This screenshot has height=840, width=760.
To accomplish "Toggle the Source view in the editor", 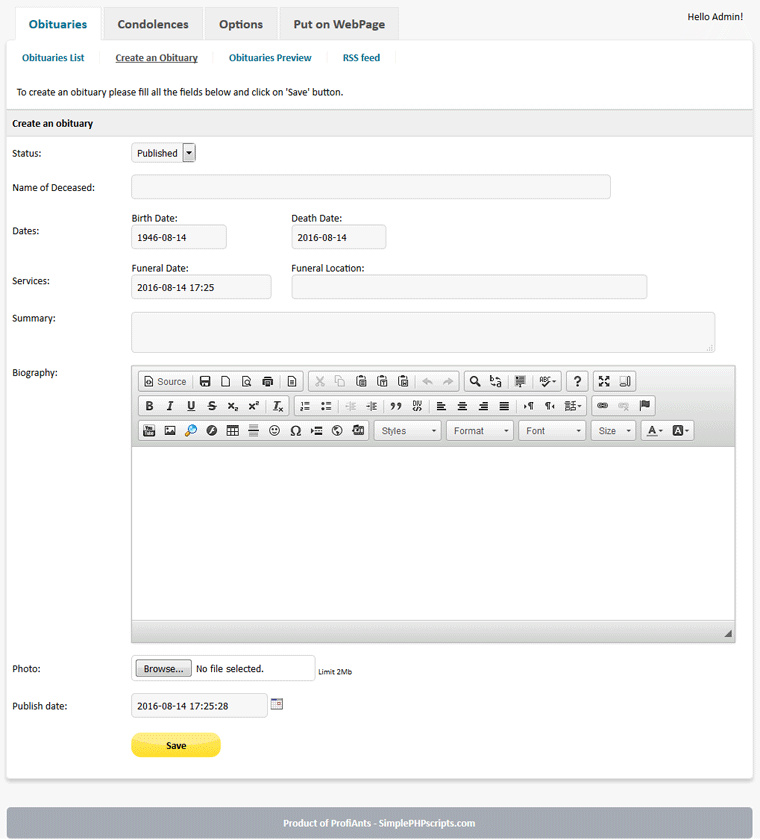I will coord(164,381).
